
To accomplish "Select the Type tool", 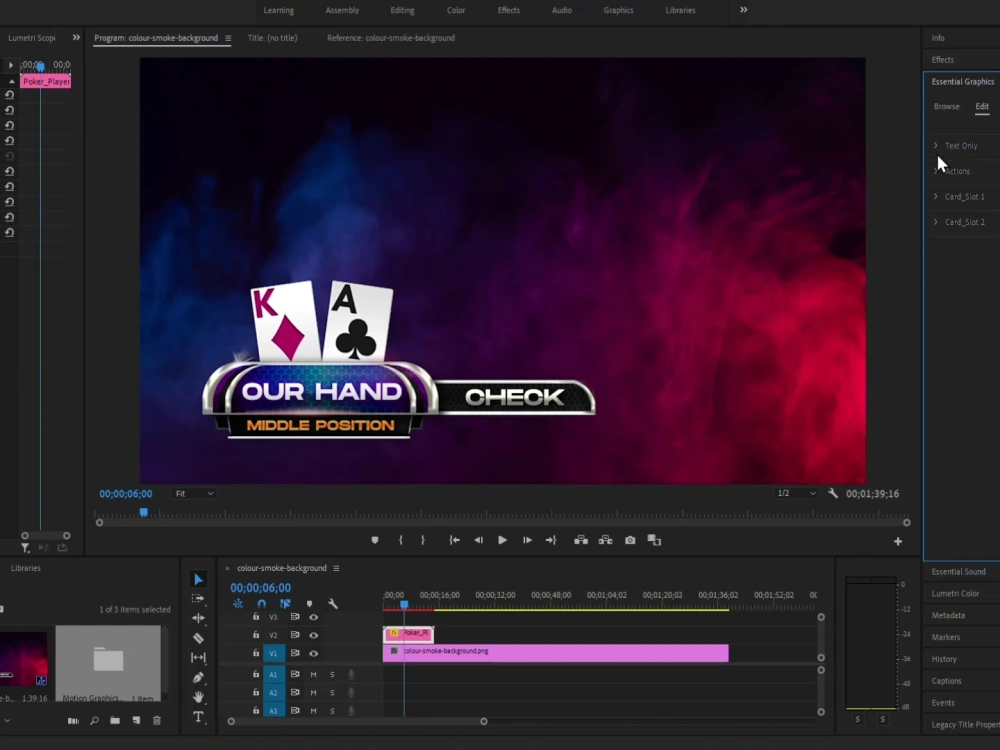I will [198, 717].
